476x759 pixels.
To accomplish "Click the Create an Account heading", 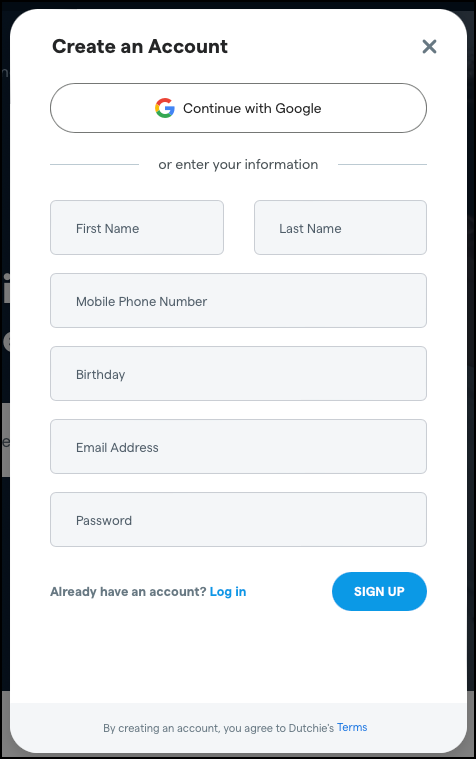I will tap(140, 46).
